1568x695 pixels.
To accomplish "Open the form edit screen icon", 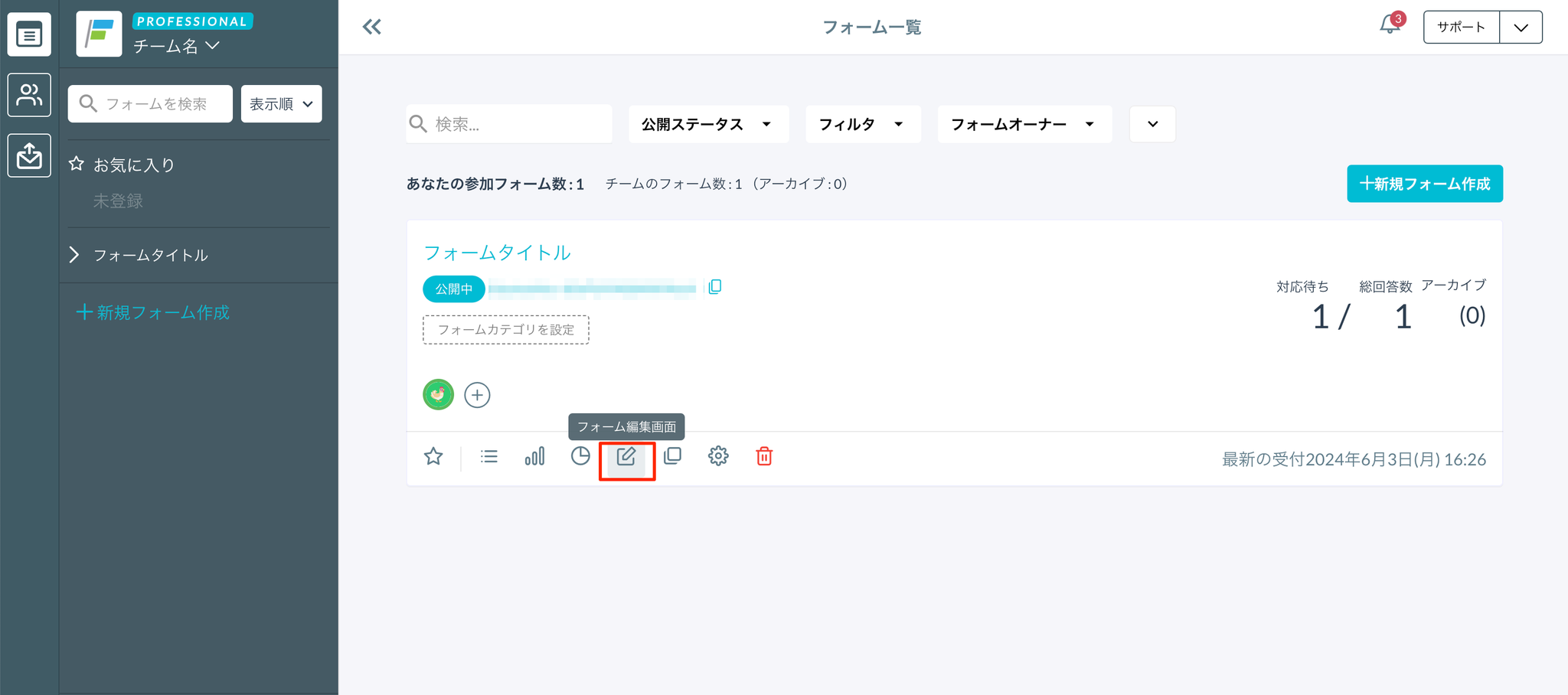I will point(626,457).
